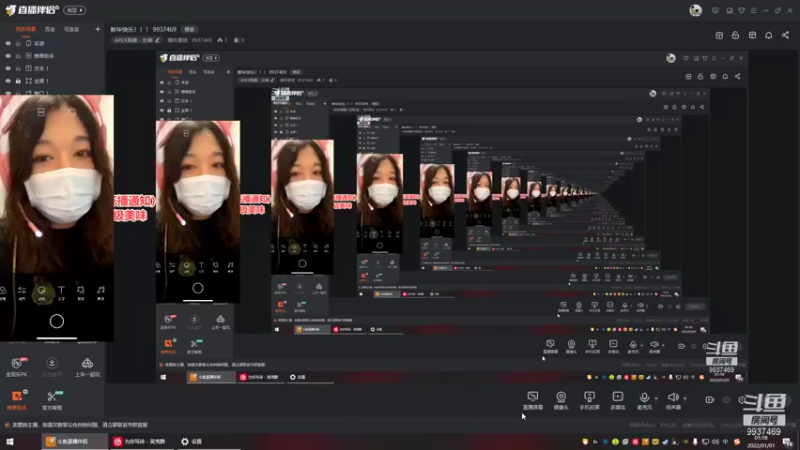Toggle lock on 文本 1 layer
The height and width of the screenshot is (450, 800).
point(18,68)
